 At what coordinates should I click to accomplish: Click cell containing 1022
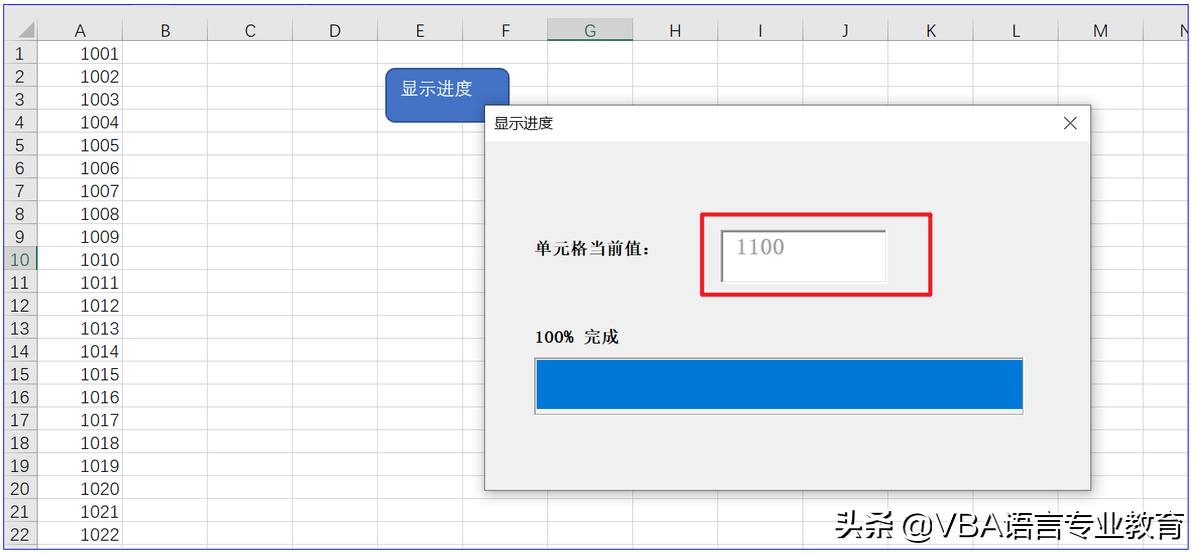[x=80, y=535]
